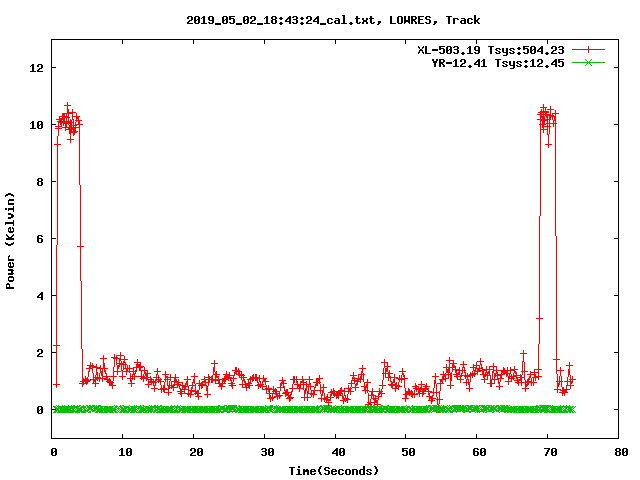
Task: Click the green line sample in legend
Action: (x=588, y=63)
